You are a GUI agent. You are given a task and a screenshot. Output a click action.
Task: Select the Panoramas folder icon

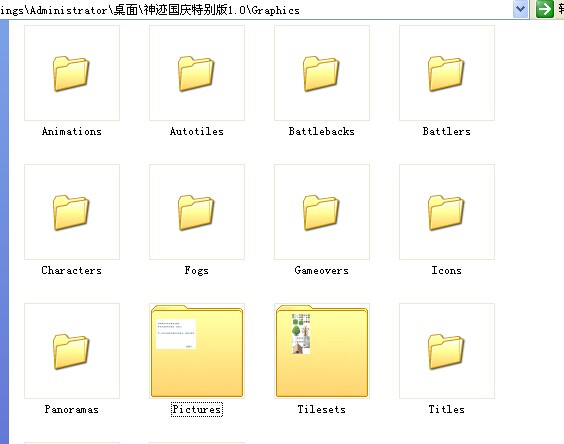pyautogui.click(x=71, y=352)
